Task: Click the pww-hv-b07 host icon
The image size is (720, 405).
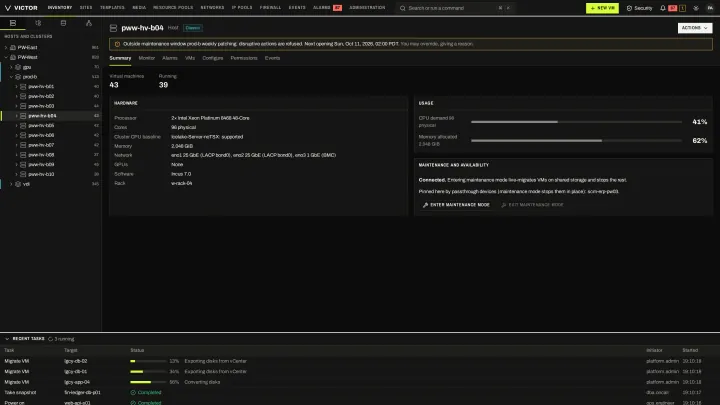Action: pyautogui.click(x=23, y=145)
